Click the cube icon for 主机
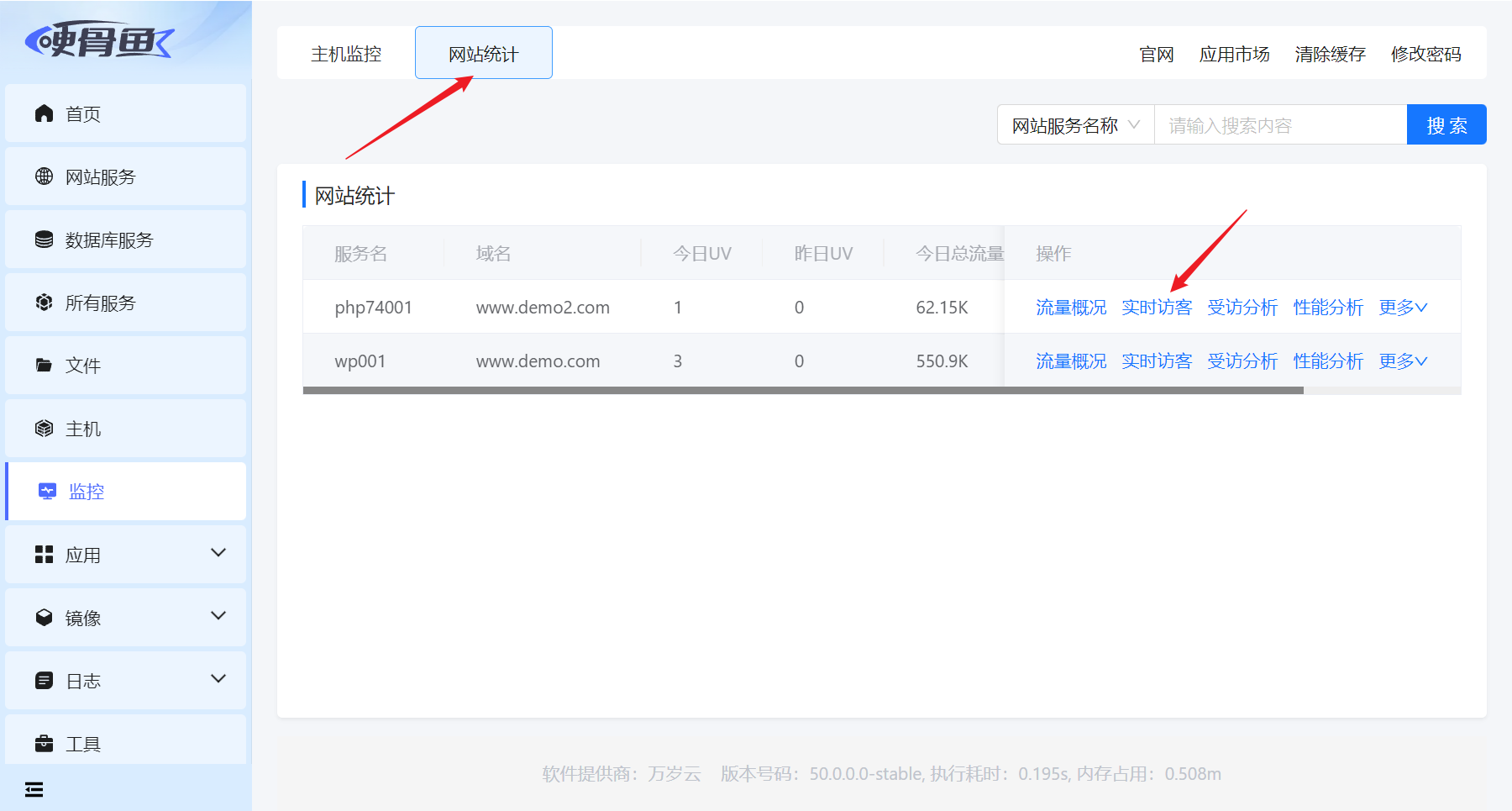The image size is (1512, 811). 44,429
